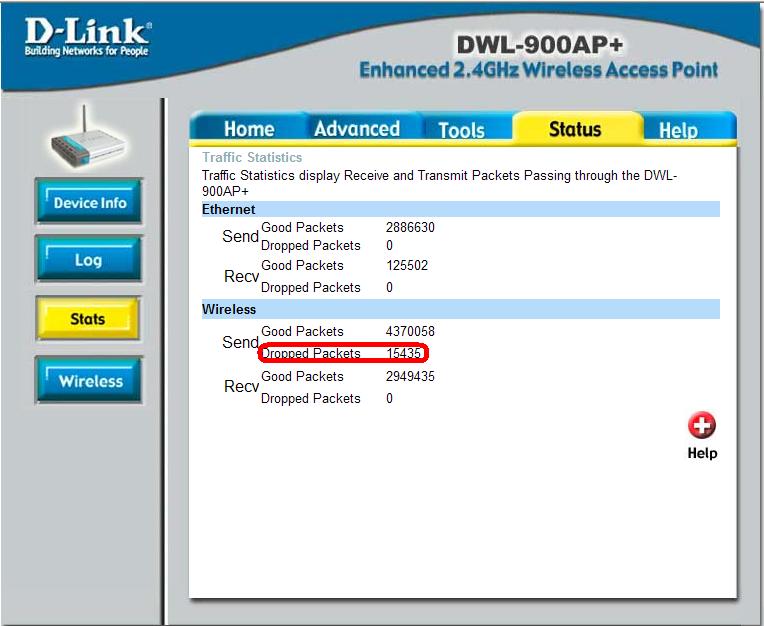
Task: Click the Wireless Send row label
Action: (241, 342)
